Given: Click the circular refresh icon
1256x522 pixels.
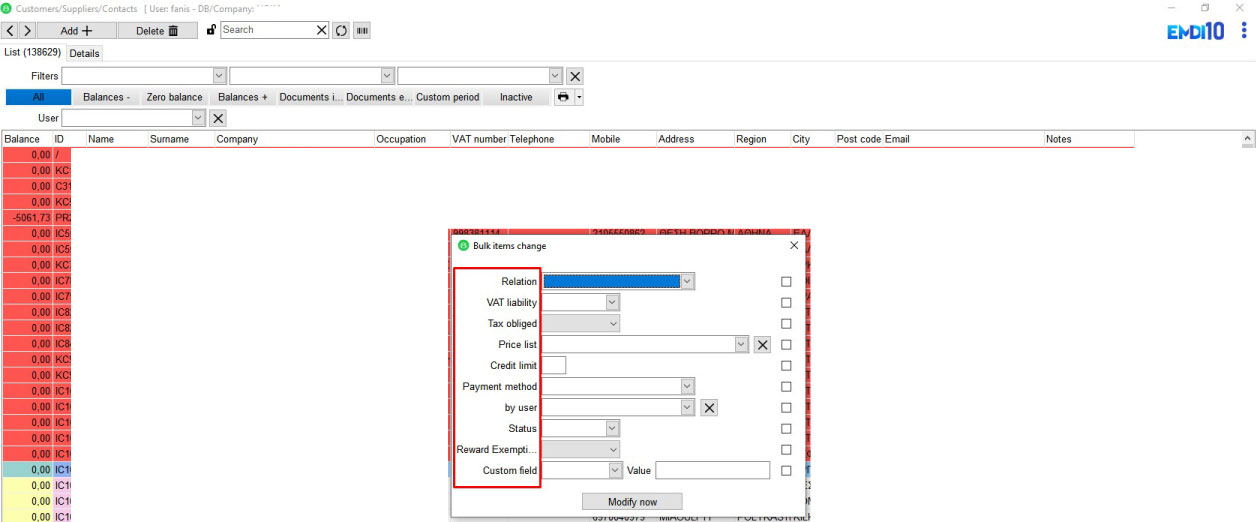Looking at the screenshot, I should point(341,30).
